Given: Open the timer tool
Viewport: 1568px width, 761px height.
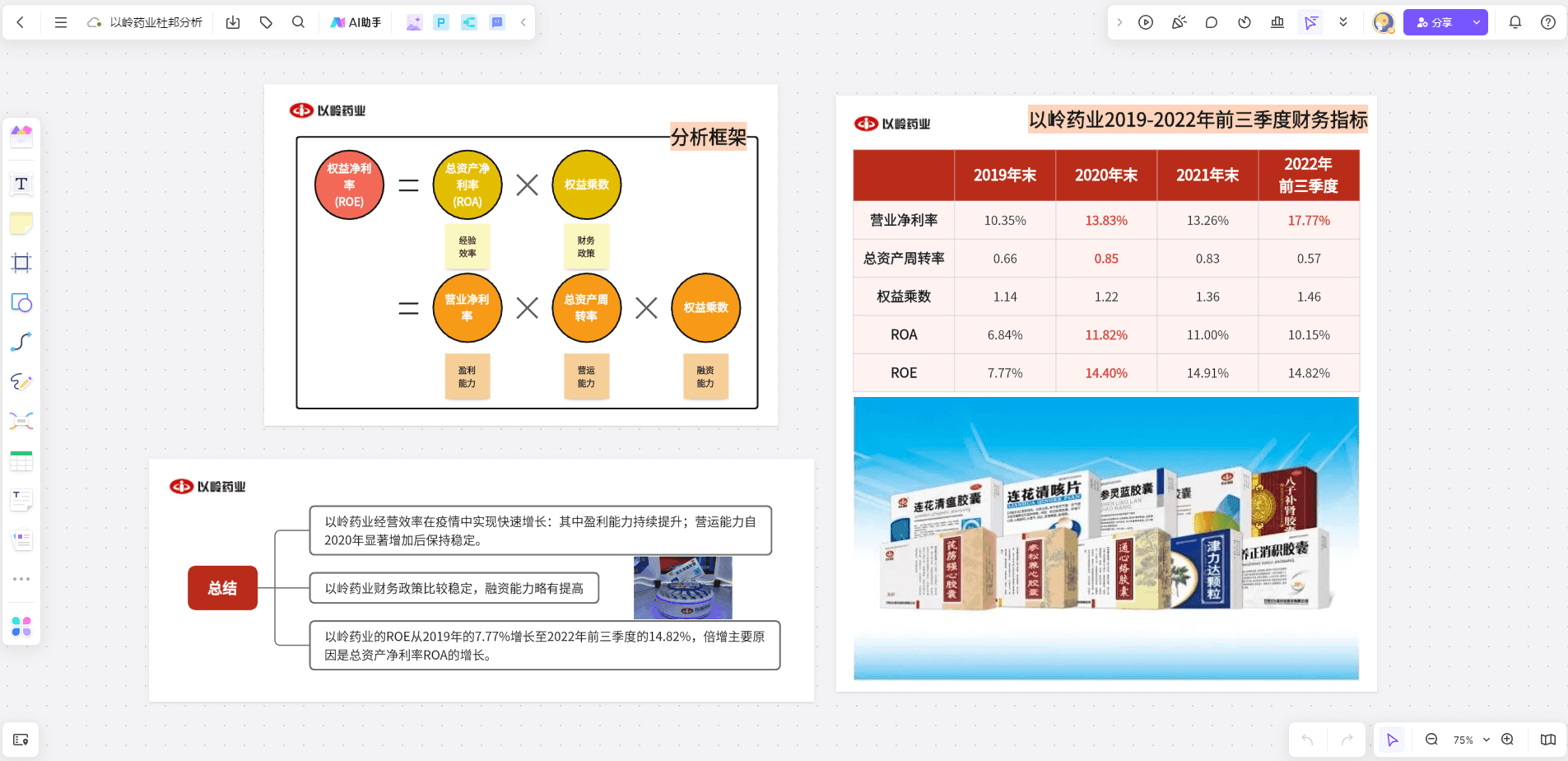Looking at the screenshot, I should tap(1245, 22).
